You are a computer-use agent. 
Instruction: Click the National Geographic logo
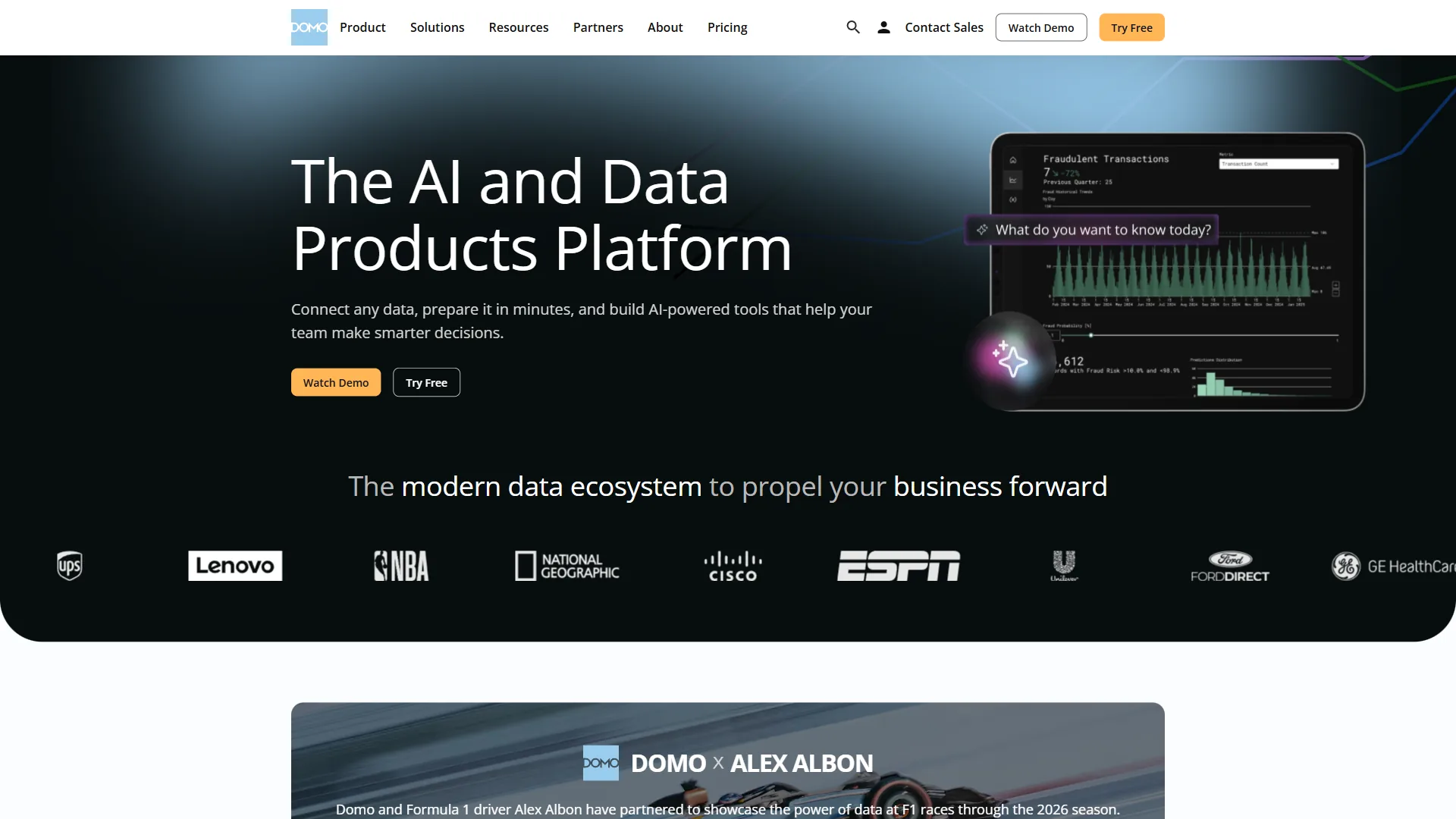[567, 566]
